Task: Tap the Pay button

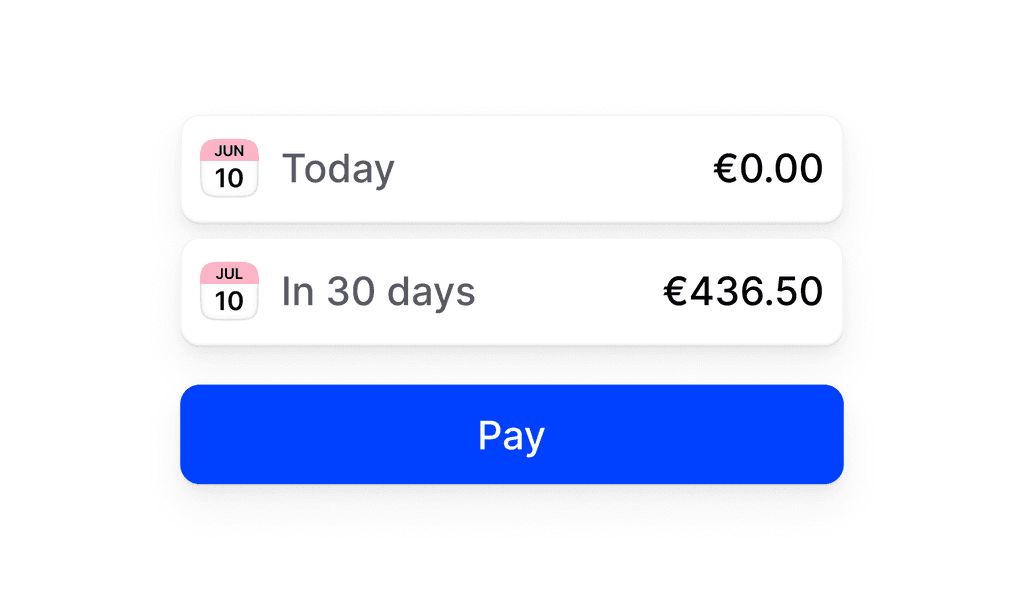Action: (x=512, y=434)
